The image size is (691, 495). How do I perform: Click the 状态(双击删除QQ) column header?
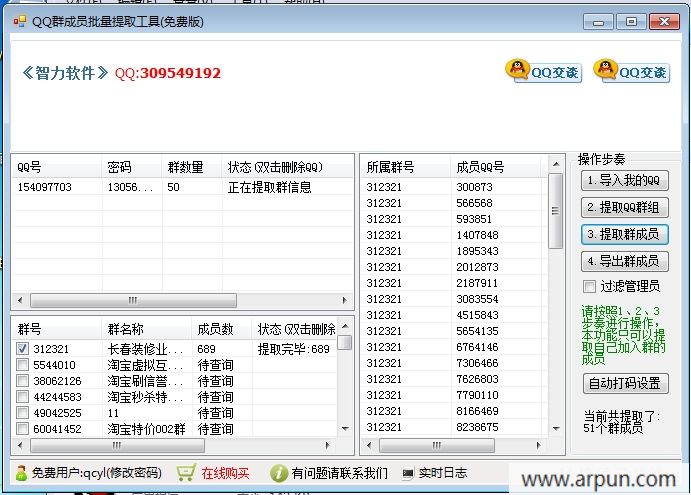point(287,167)
